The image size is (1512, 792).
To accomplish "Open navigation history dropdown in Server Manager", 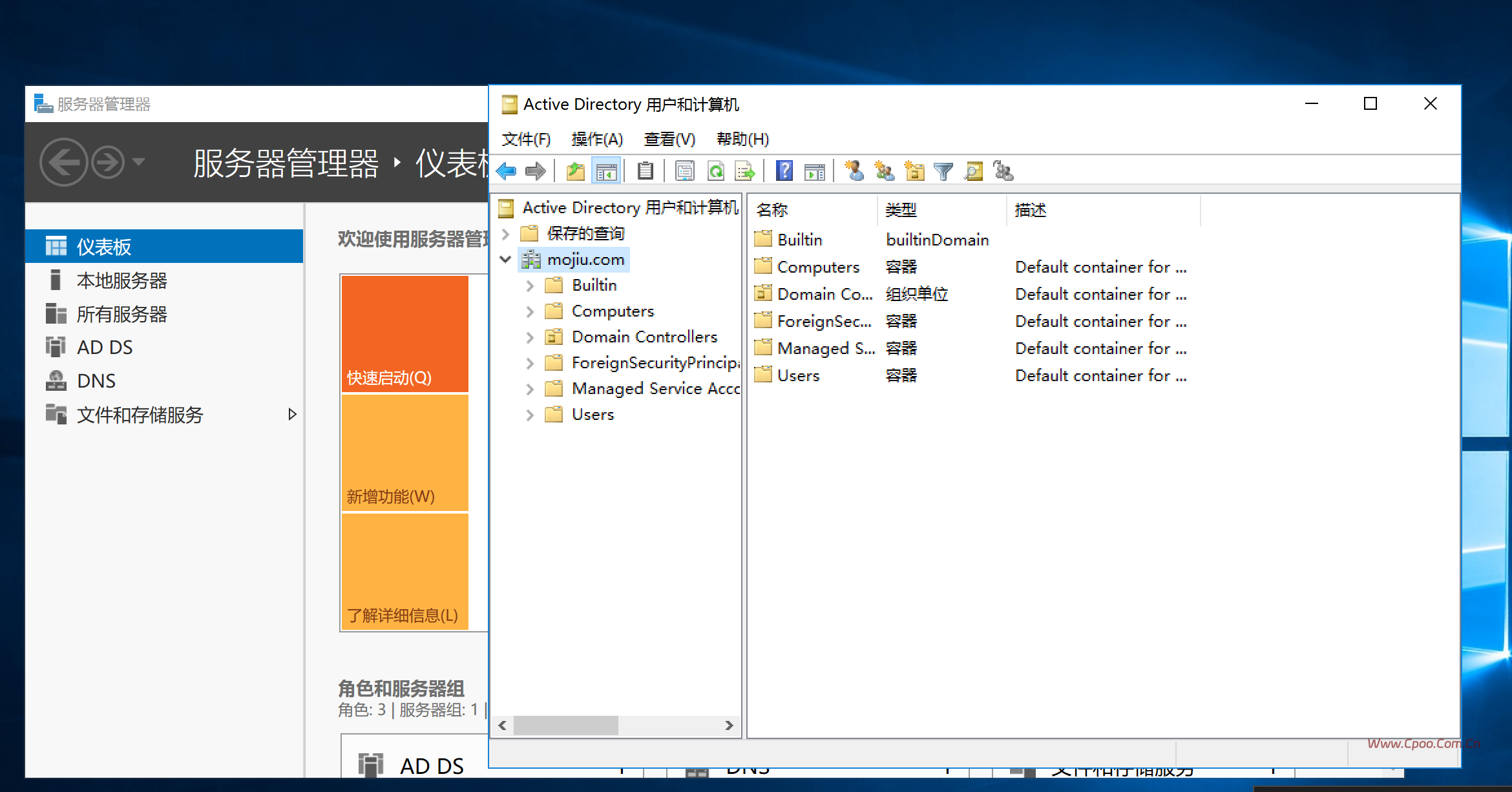I will [139, 162].
